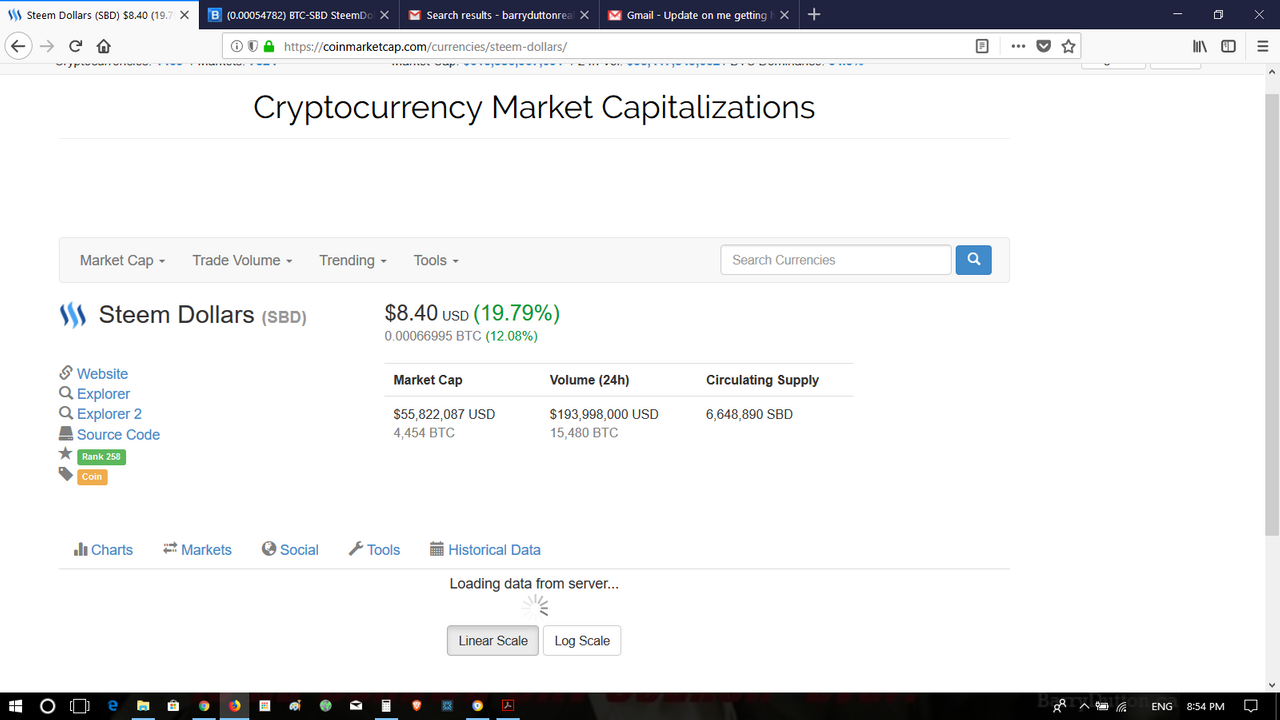Switch to the Markets tab
This screenshot has width=1280, height=720.
tap(197, 550)
